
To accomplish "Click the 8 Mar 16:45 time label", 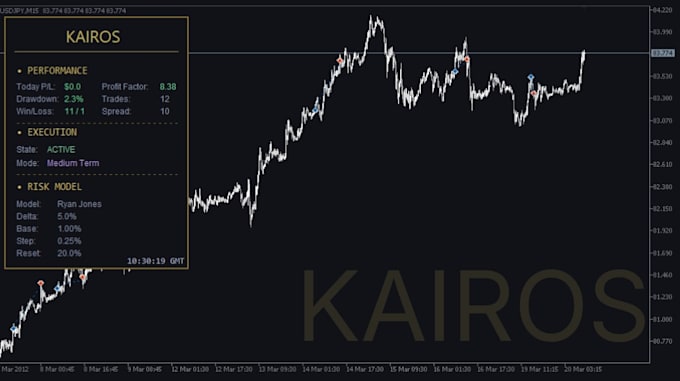I will pos(101,369).
